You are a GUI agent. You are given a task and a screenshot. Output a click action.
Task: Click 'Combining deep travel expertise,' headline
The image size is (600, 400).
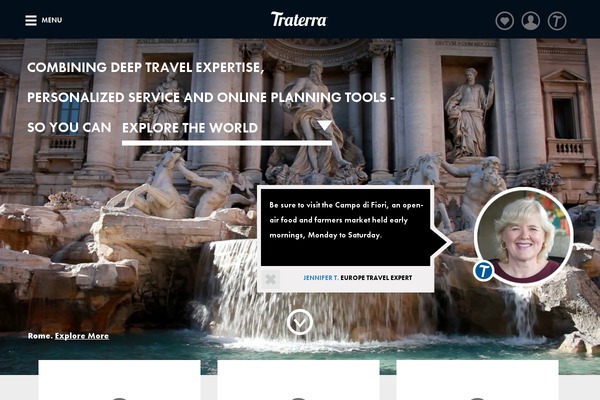click(145, 67)
